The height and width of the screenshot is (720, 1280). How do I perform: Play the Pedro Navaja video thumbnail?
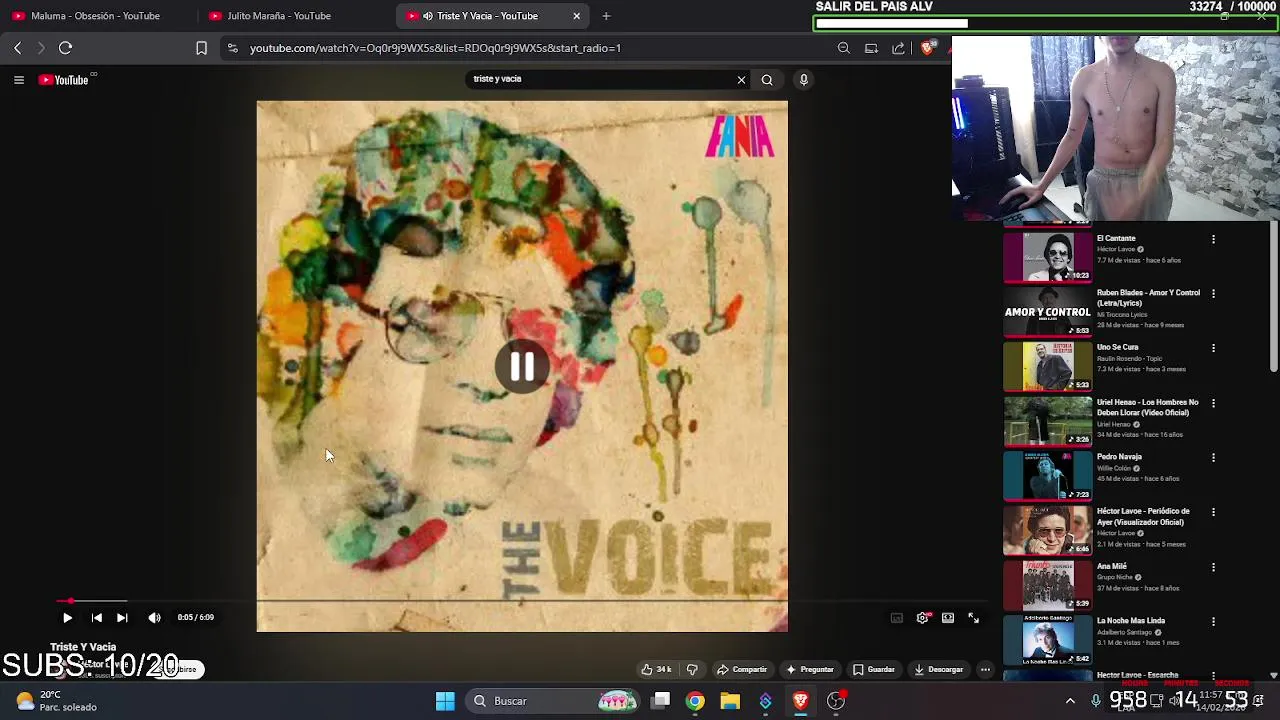point(1047,475)
